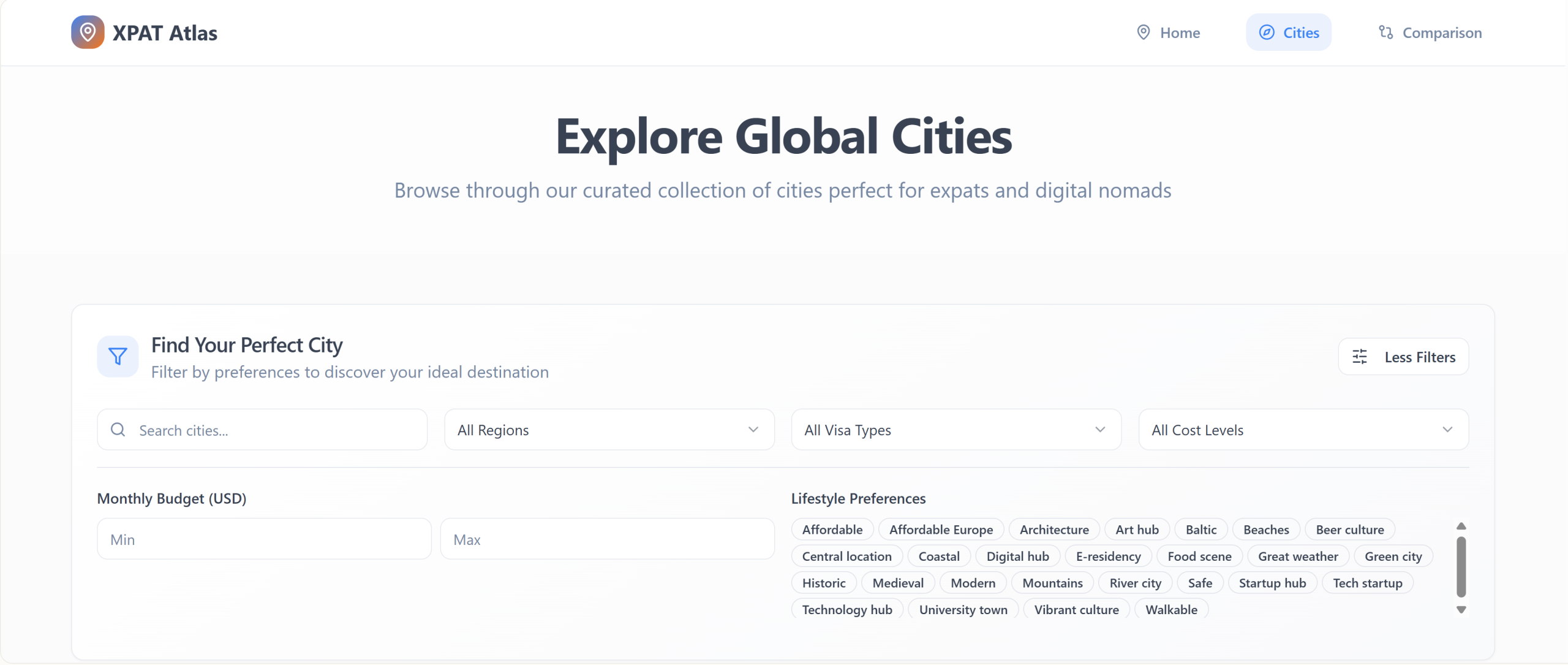Click the magnifier icon in search box
Image resolution: width=1568 pixels, height=665 pixels.
pos(118,430)
